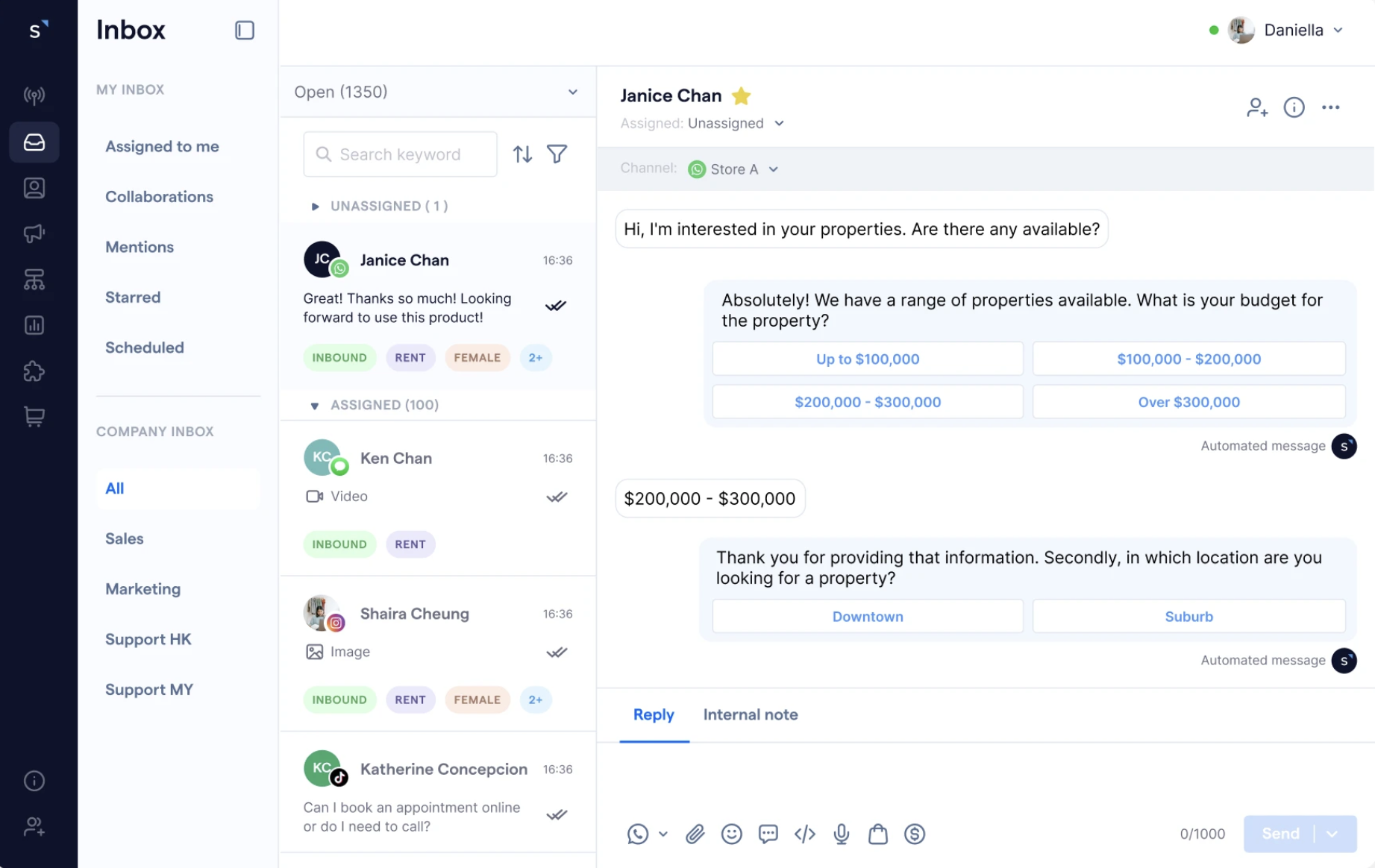1375x868 pixels.
Task: Expand the Unassigned conversations group
Action: (315, 207)
